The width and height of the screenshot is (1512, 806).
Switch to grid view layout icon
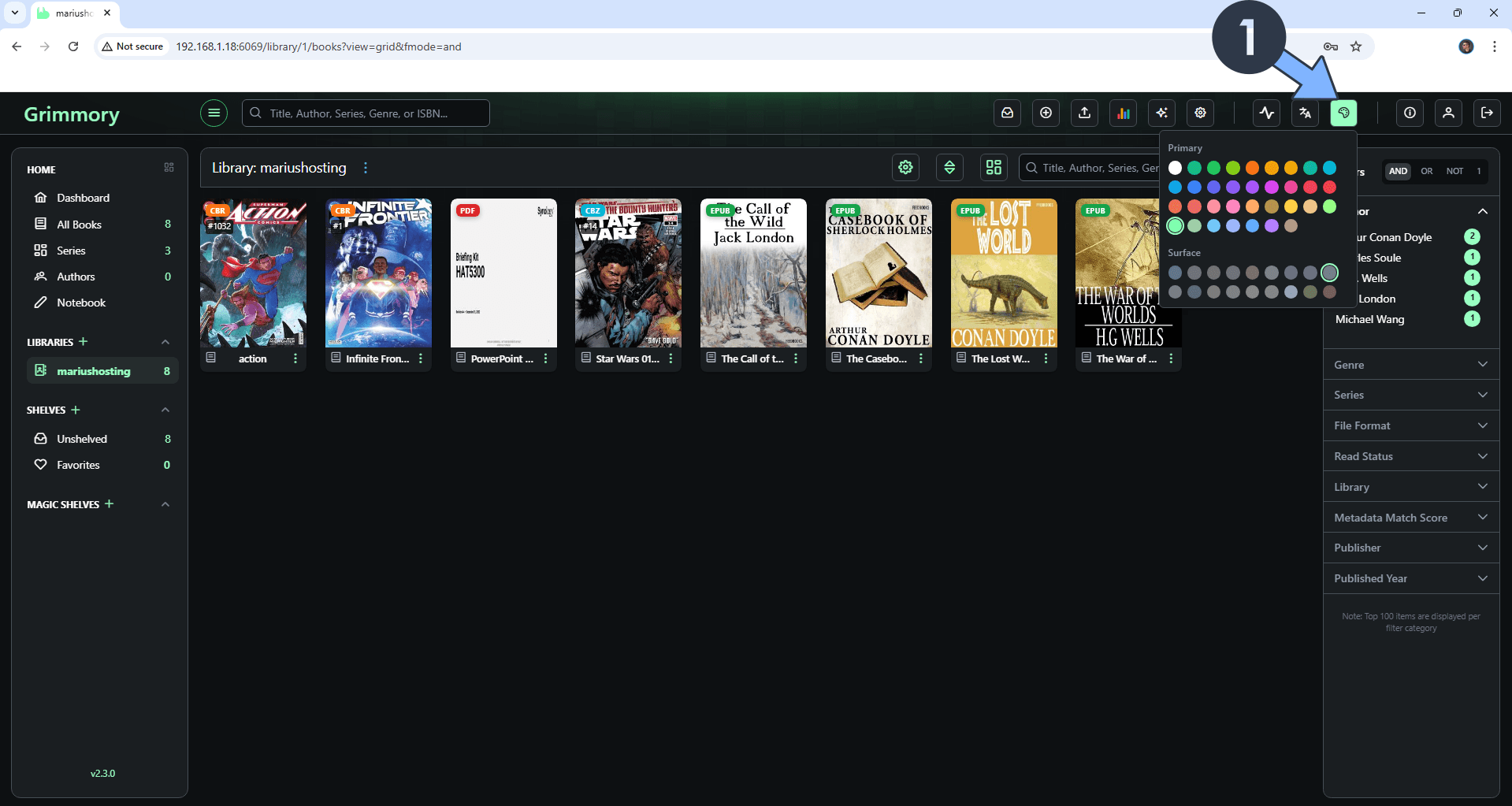(994, 168)
